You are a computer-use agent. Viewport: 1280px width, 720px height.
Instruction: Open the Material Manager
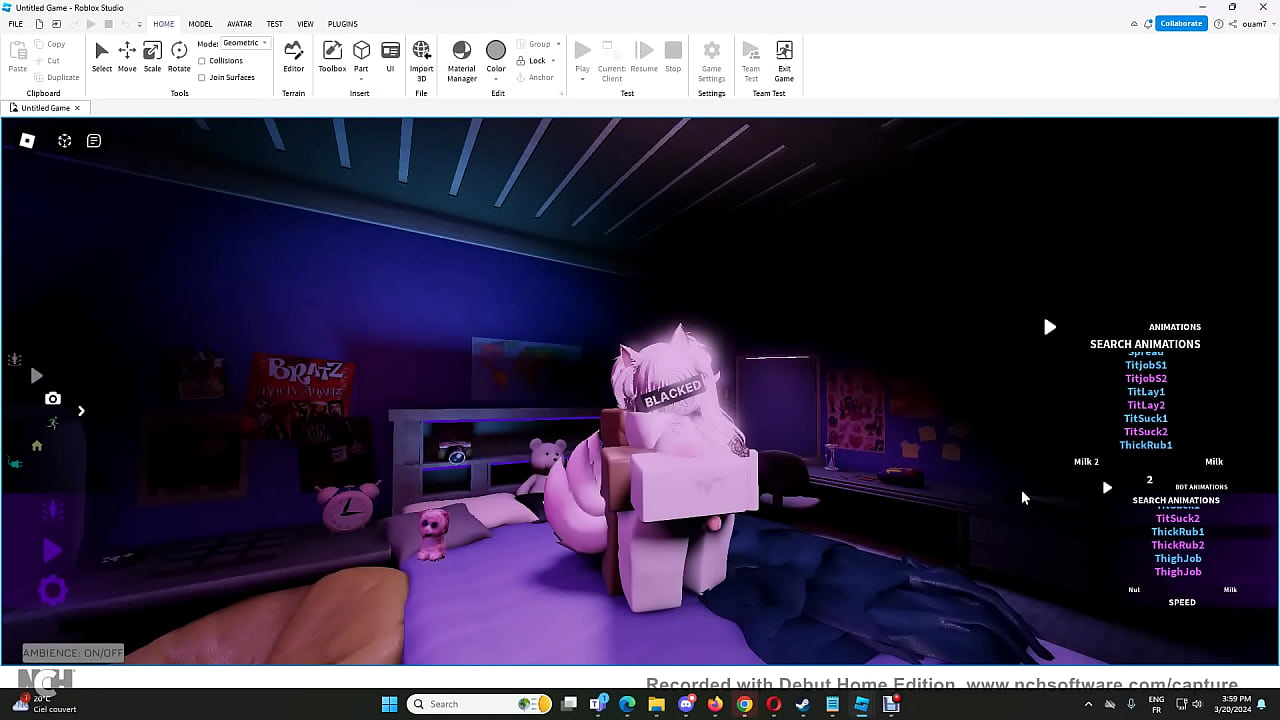point(462,61)
